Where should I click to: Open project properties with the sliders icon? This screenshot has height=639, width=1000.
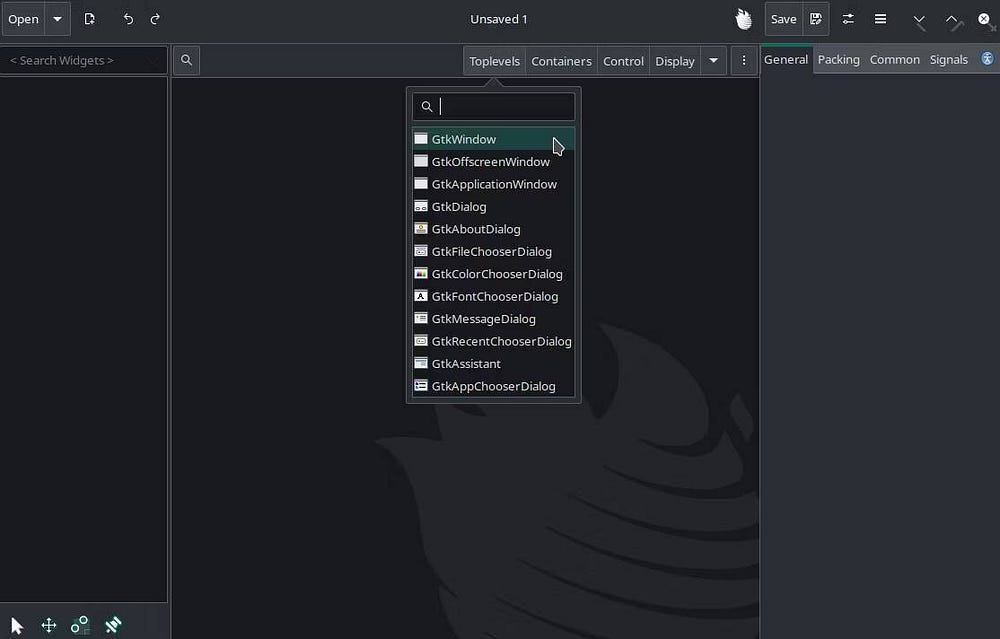(847, 19)
